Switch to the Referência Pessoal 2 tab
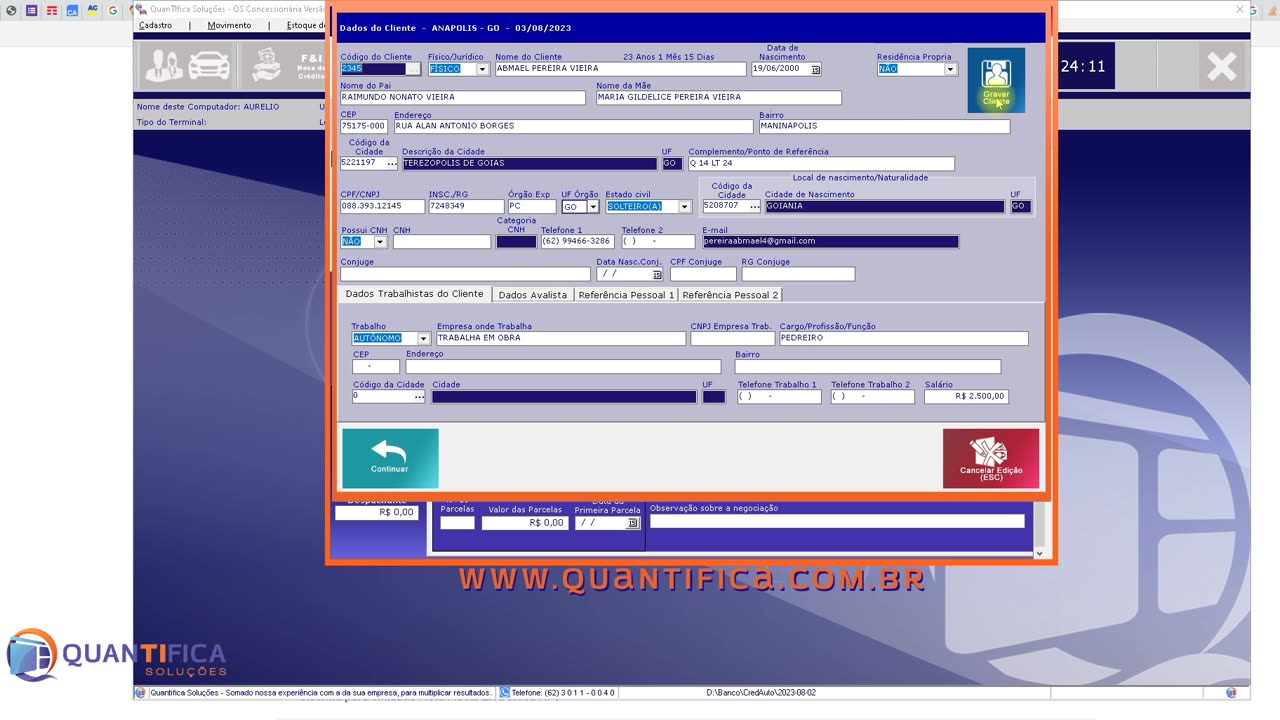The height and width of the screenshot is (720, 1280). coord(730,295)
